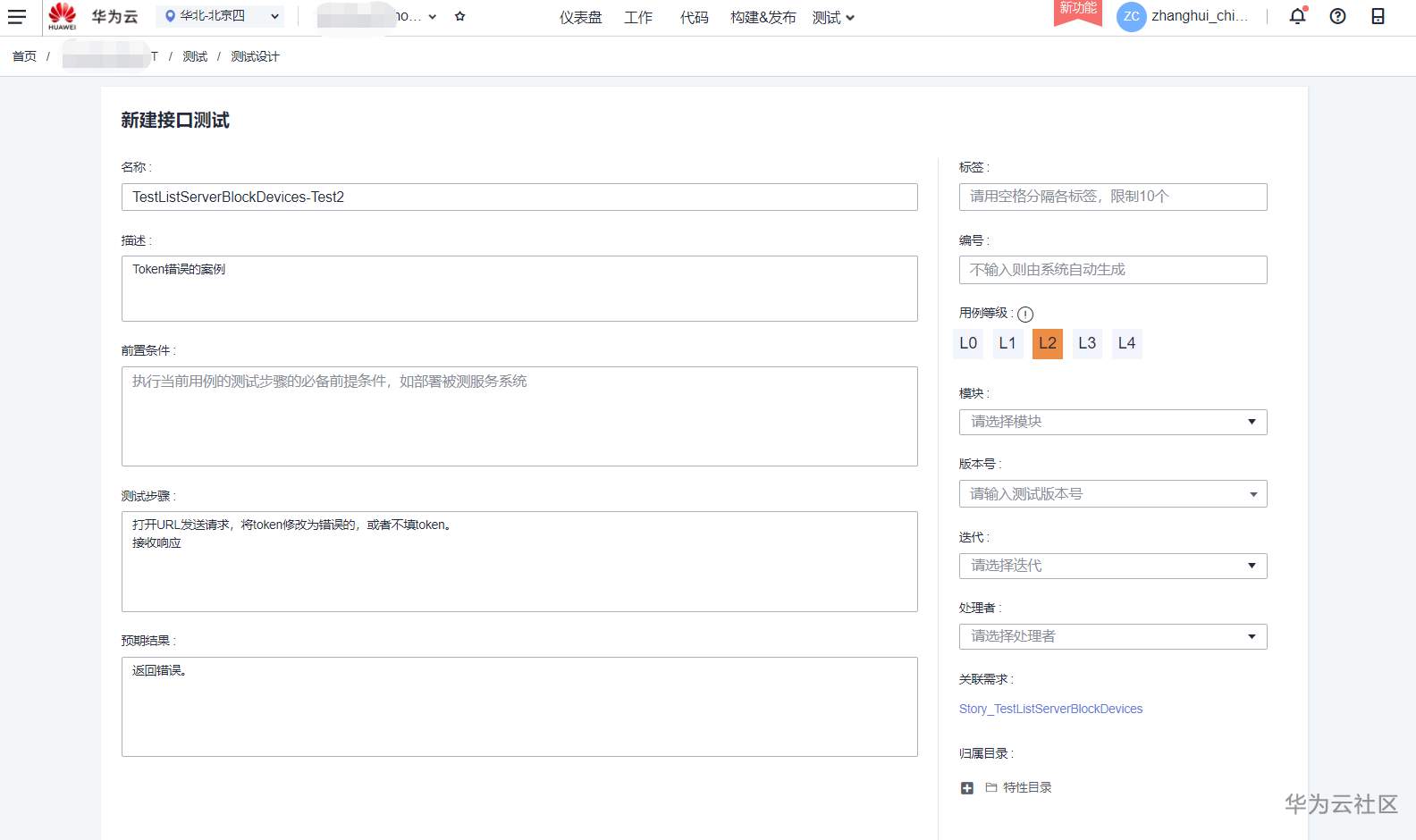This screenshot has width=1416, height=840.
Task: Select the 特性目录 directory item
Action: tap(1027, 787)
